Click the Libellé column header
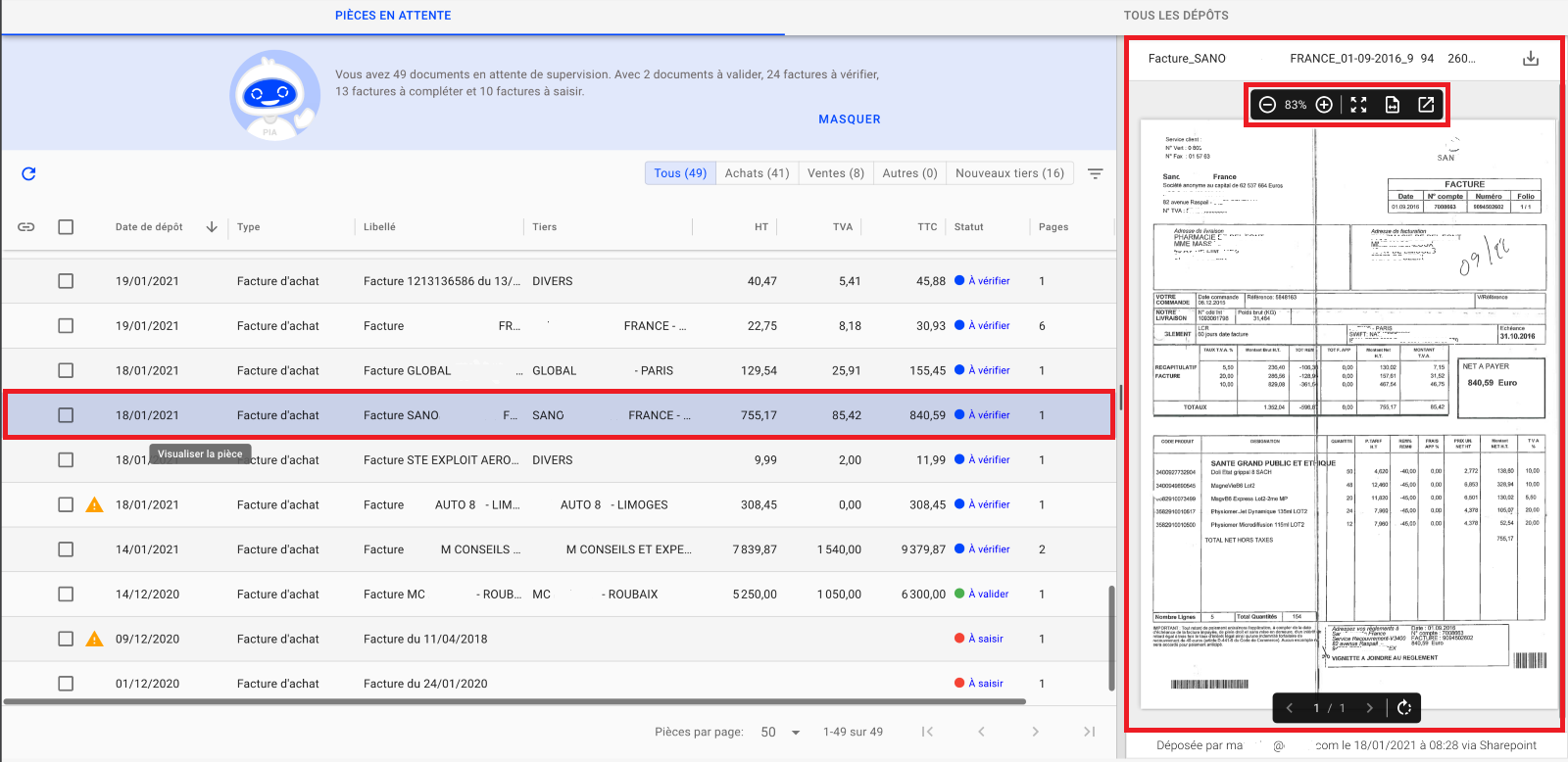This screenshot has width=1568, height=762. tap(379, 227)
